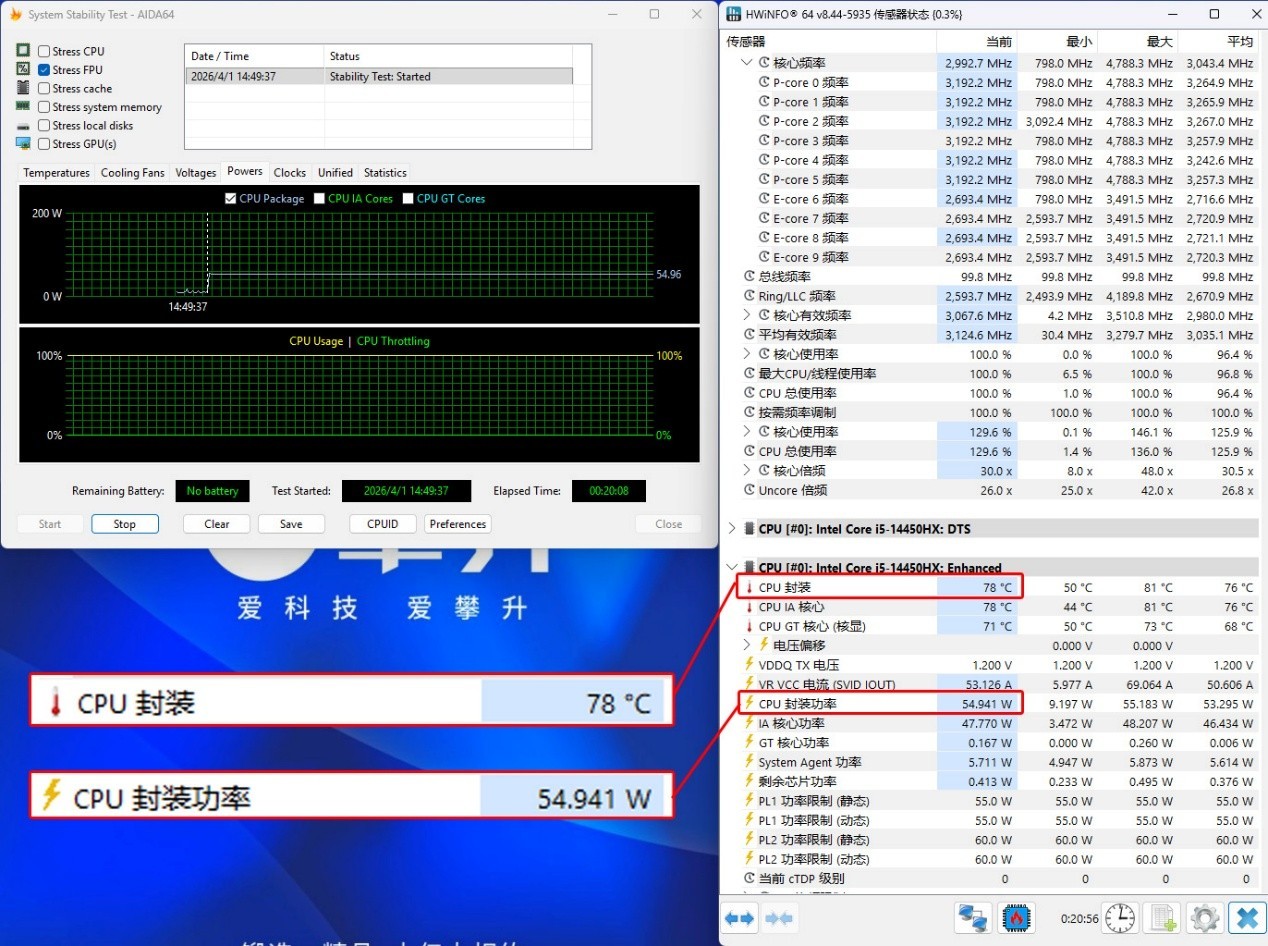The image size is (1268, 946).
Task: Click Clear button in AIDA64
Action: click(x=217, y=524)
